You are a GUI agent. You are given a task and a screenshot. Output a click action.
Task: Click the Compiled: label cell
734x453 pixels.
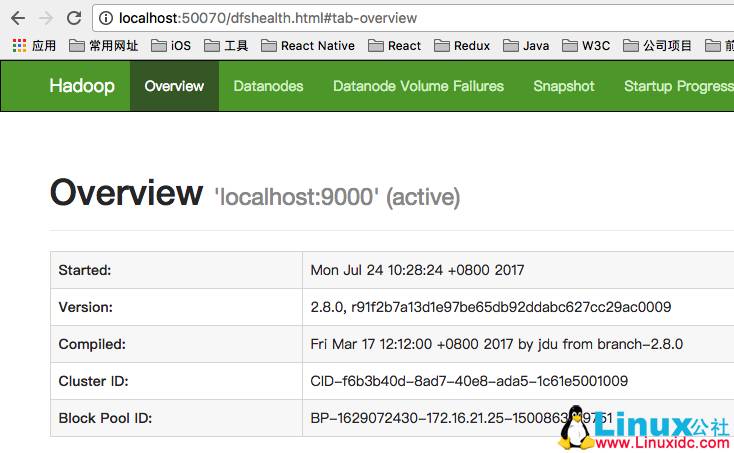point(176,344)
